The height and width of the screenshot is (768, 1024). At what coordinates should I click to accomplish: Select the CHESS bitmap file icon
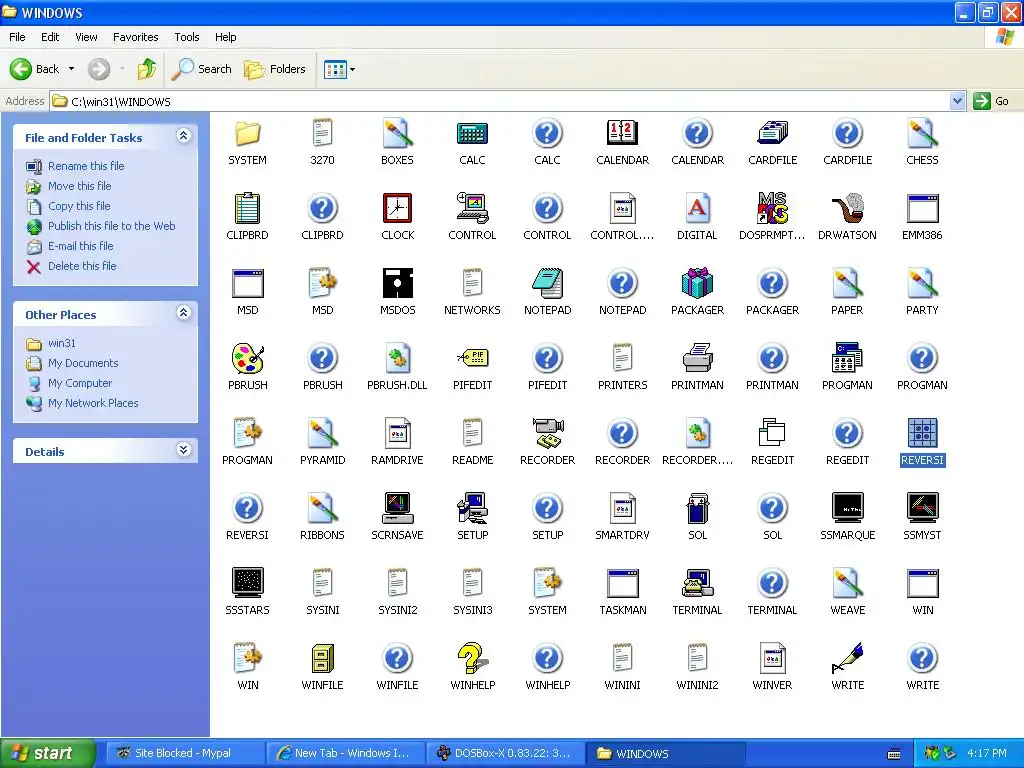click(x=922, y=134)
